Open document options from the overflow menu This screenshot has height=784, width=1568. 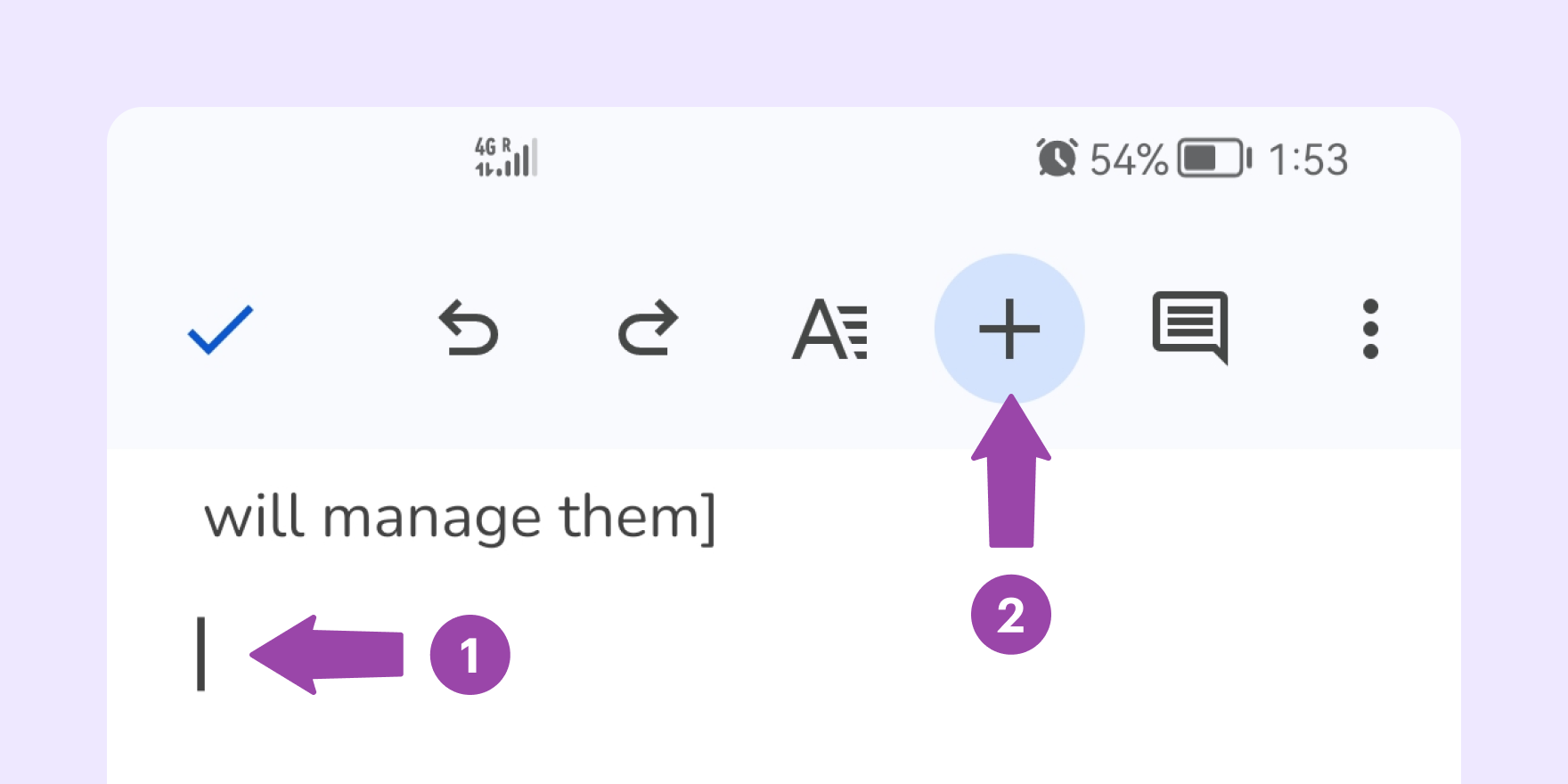coord(1369,329)
